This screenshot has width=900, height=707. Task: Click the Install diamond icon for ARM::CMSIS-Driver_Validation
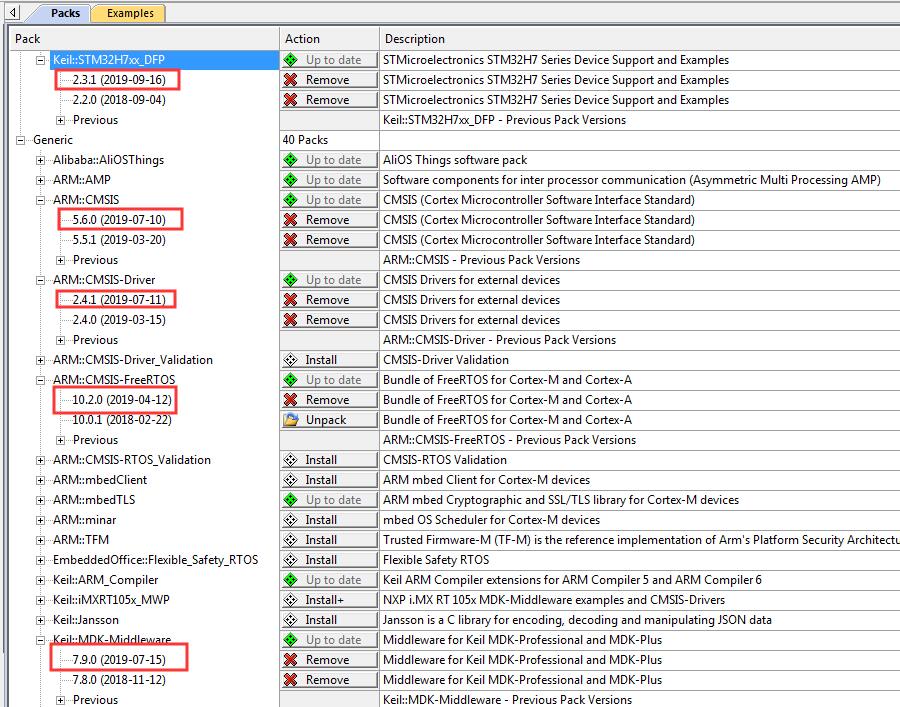coord(291,360)
